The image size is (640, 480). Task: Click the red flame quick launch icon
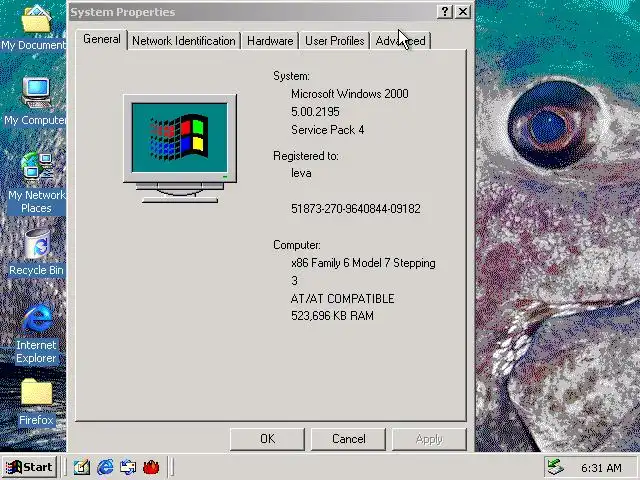(151, 467)
